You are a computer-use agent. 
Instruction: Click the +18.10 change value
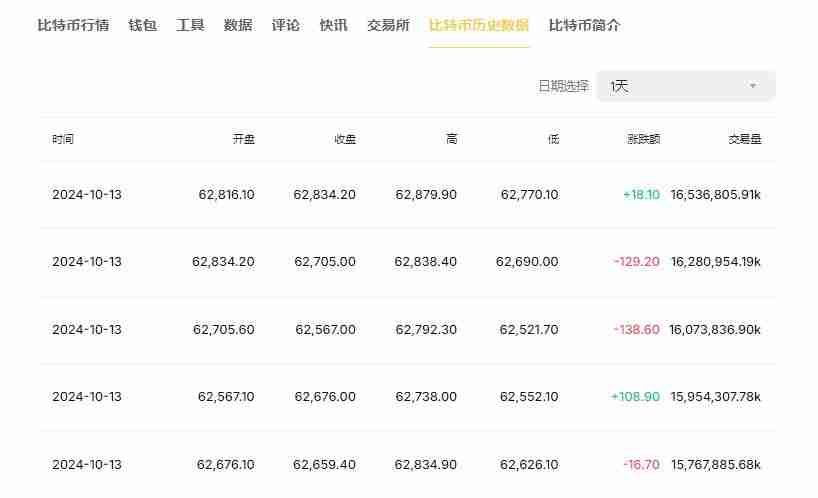(641, 195)
